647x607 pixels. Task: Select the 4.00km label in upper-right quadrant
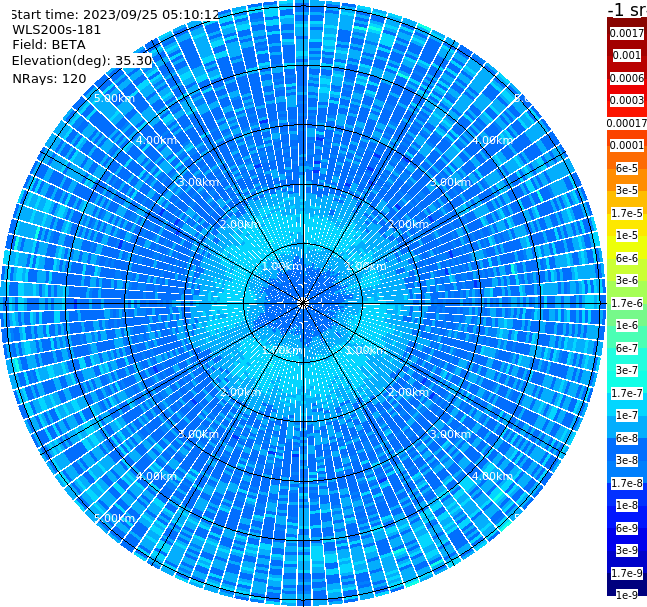click(493, 140)
